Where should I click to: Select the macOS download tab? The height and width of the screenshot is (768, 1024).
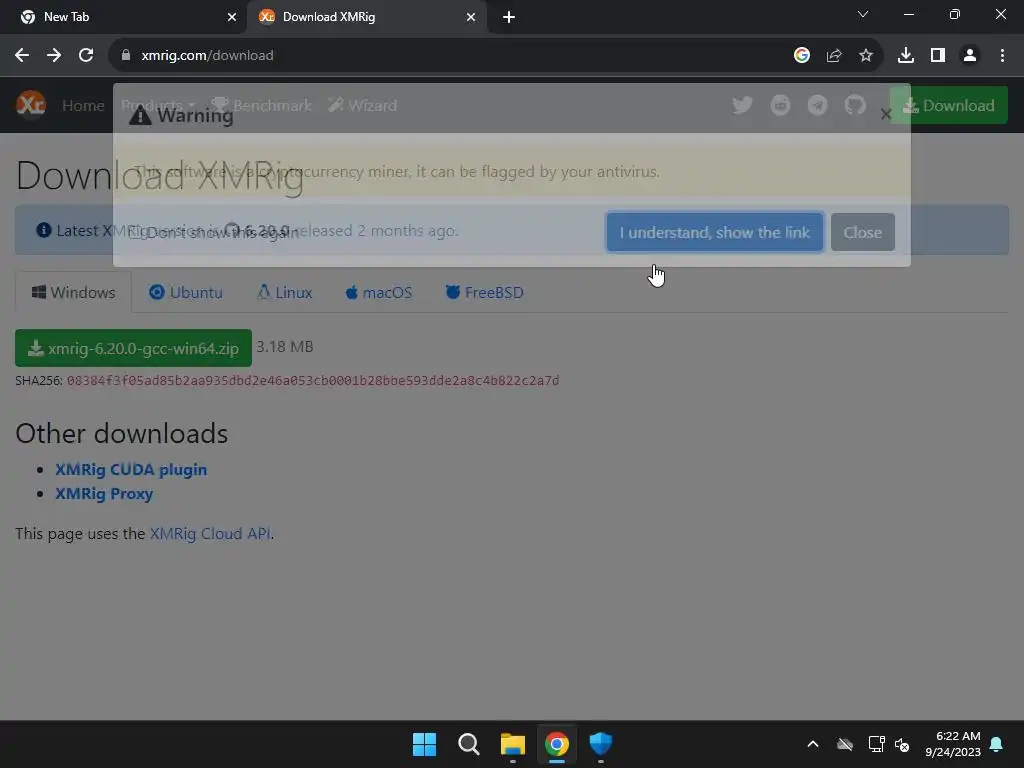click(x=379, y=293)
